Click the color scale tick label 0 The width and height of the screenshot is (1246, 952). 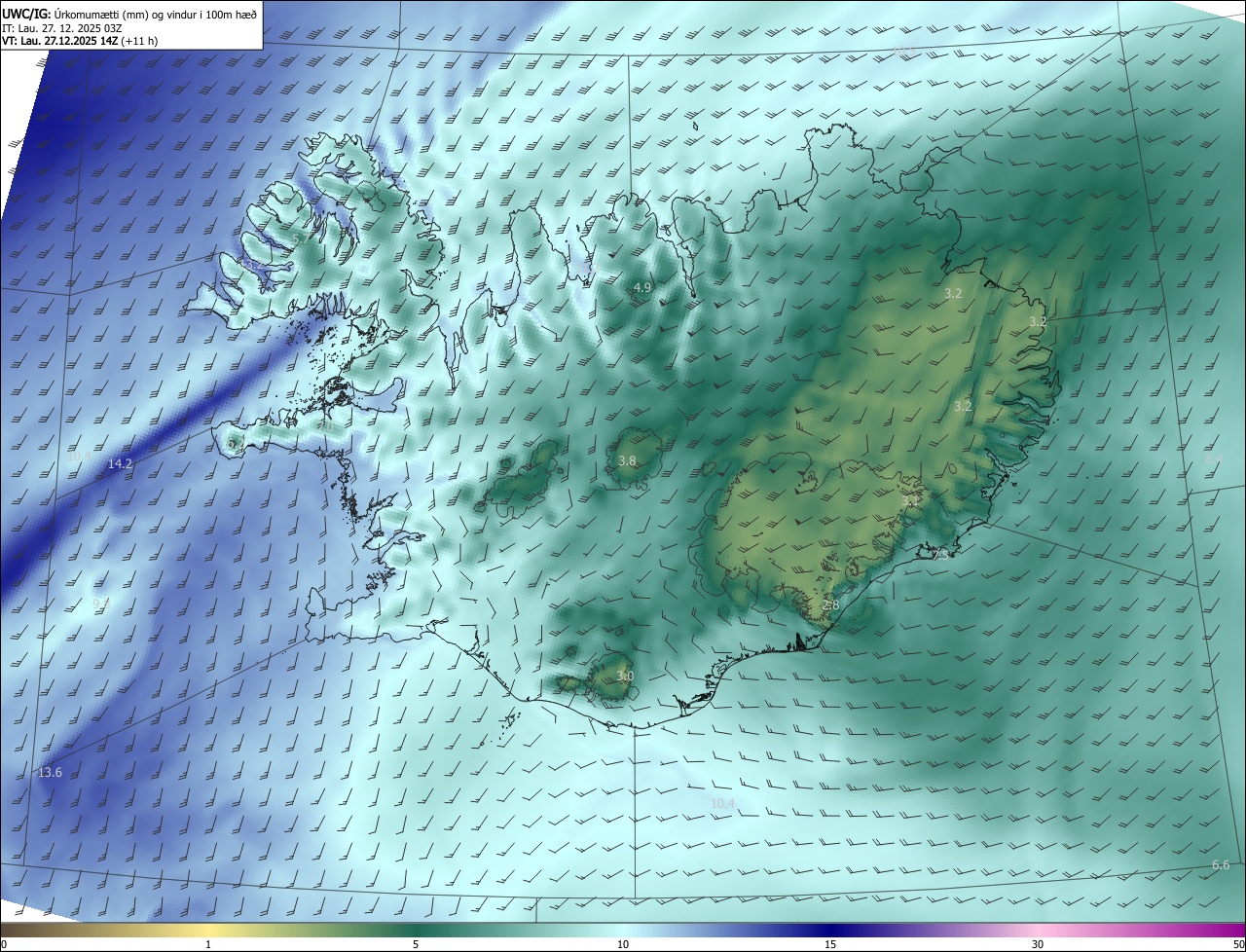click(x=4, y=944)
